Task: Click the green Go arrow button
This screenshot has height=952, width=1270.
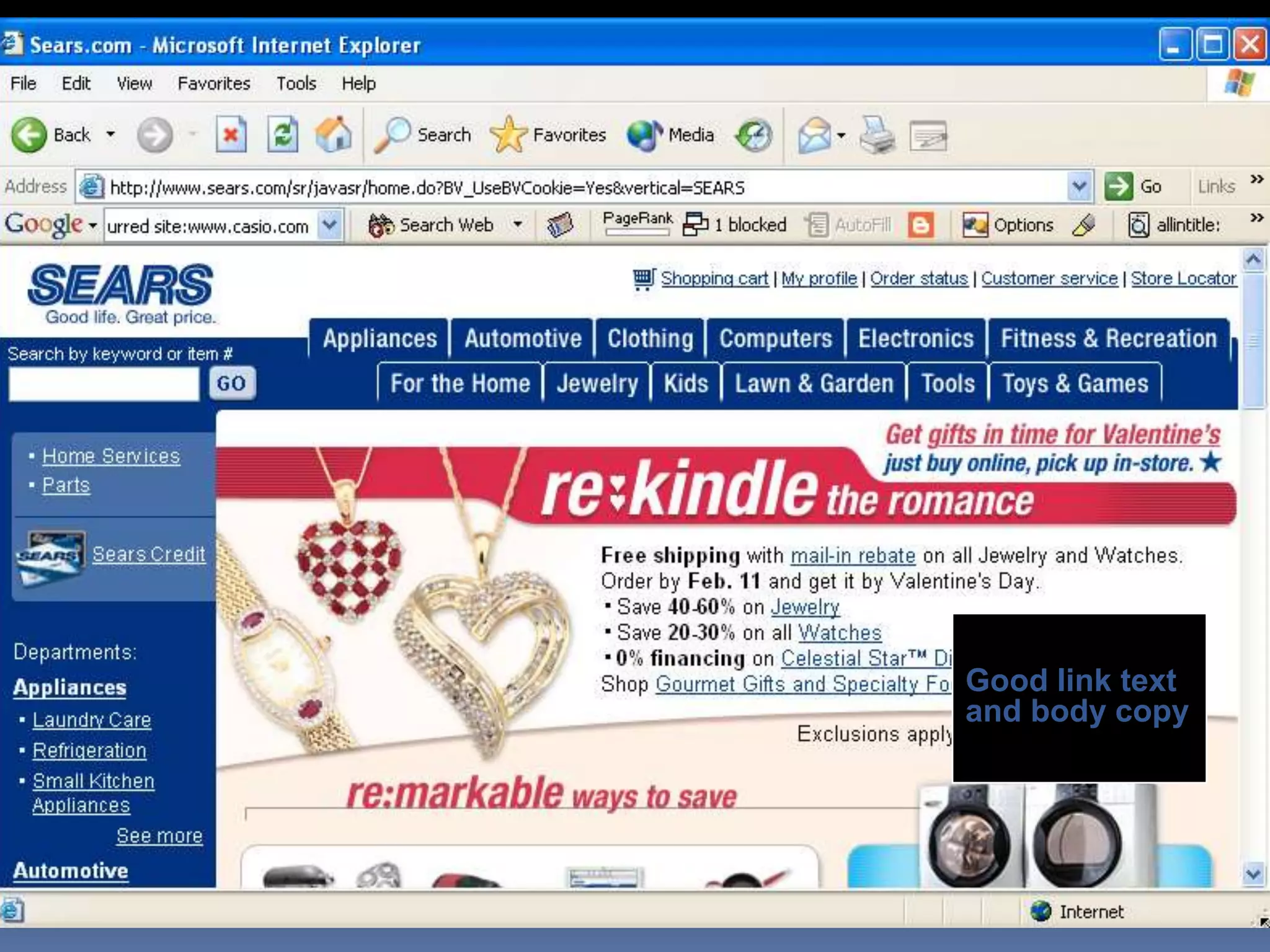Action: pos(1119,187)
